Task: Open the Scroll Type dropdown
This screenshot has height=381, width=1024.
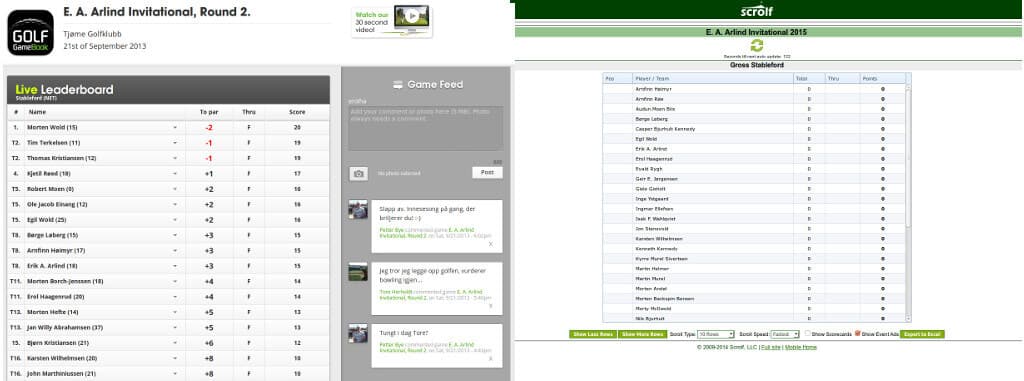Action: [715, 334]
